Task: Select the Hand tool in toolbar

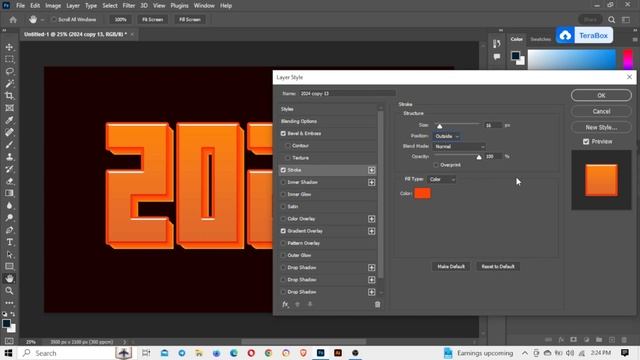Action: pyautogui.click(x=9, y=279)
